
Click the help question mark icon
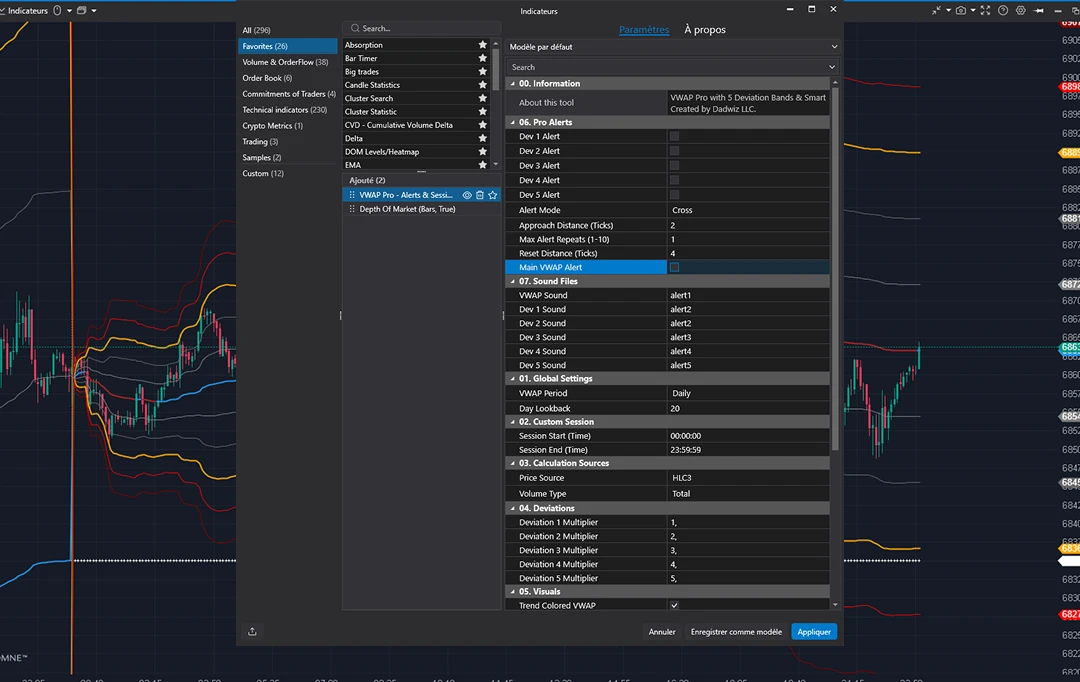tap(1003, 10)
